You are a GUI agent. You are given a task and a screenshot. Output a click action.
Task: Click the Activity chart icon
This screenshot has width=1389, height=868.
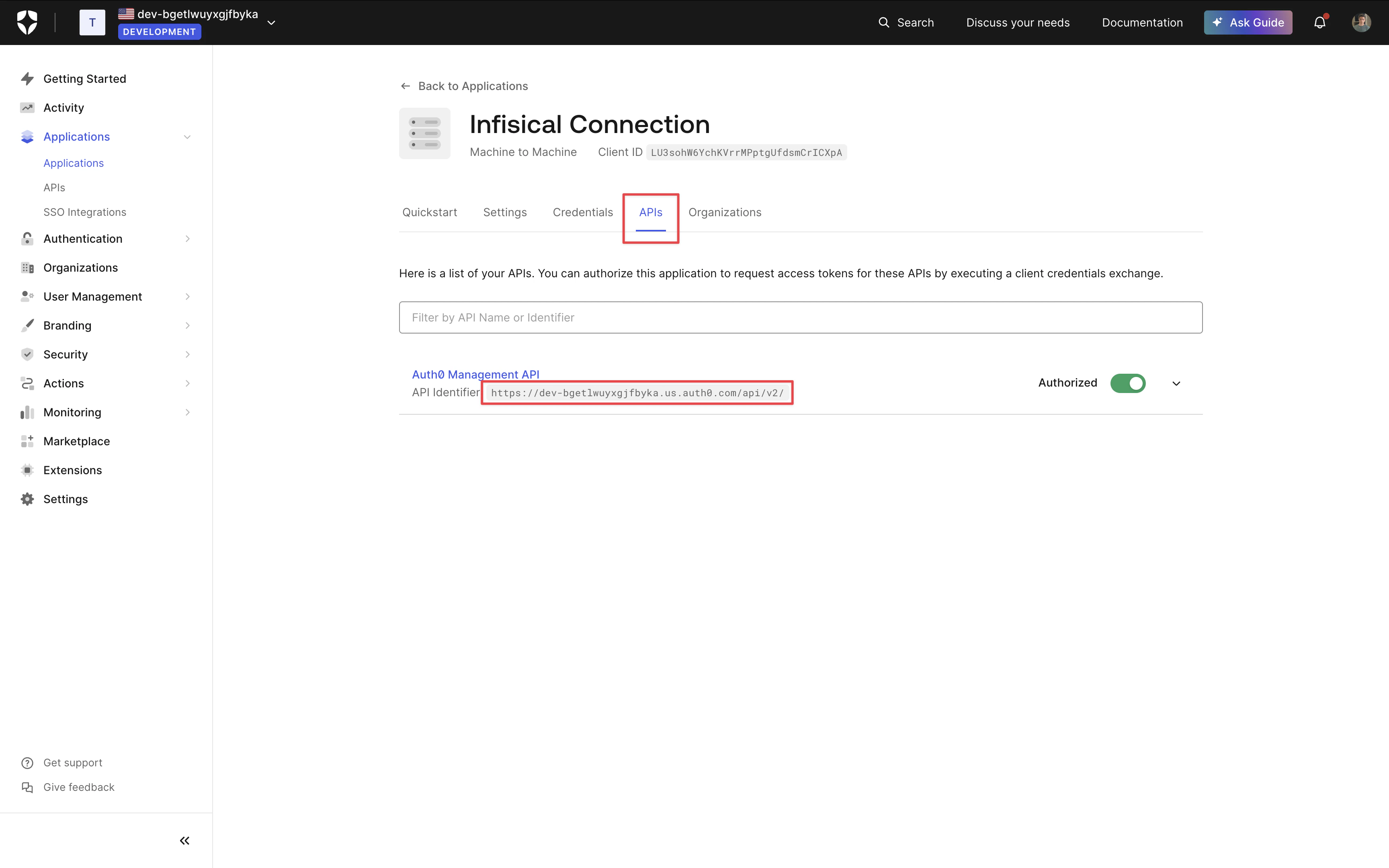(27, 107)
